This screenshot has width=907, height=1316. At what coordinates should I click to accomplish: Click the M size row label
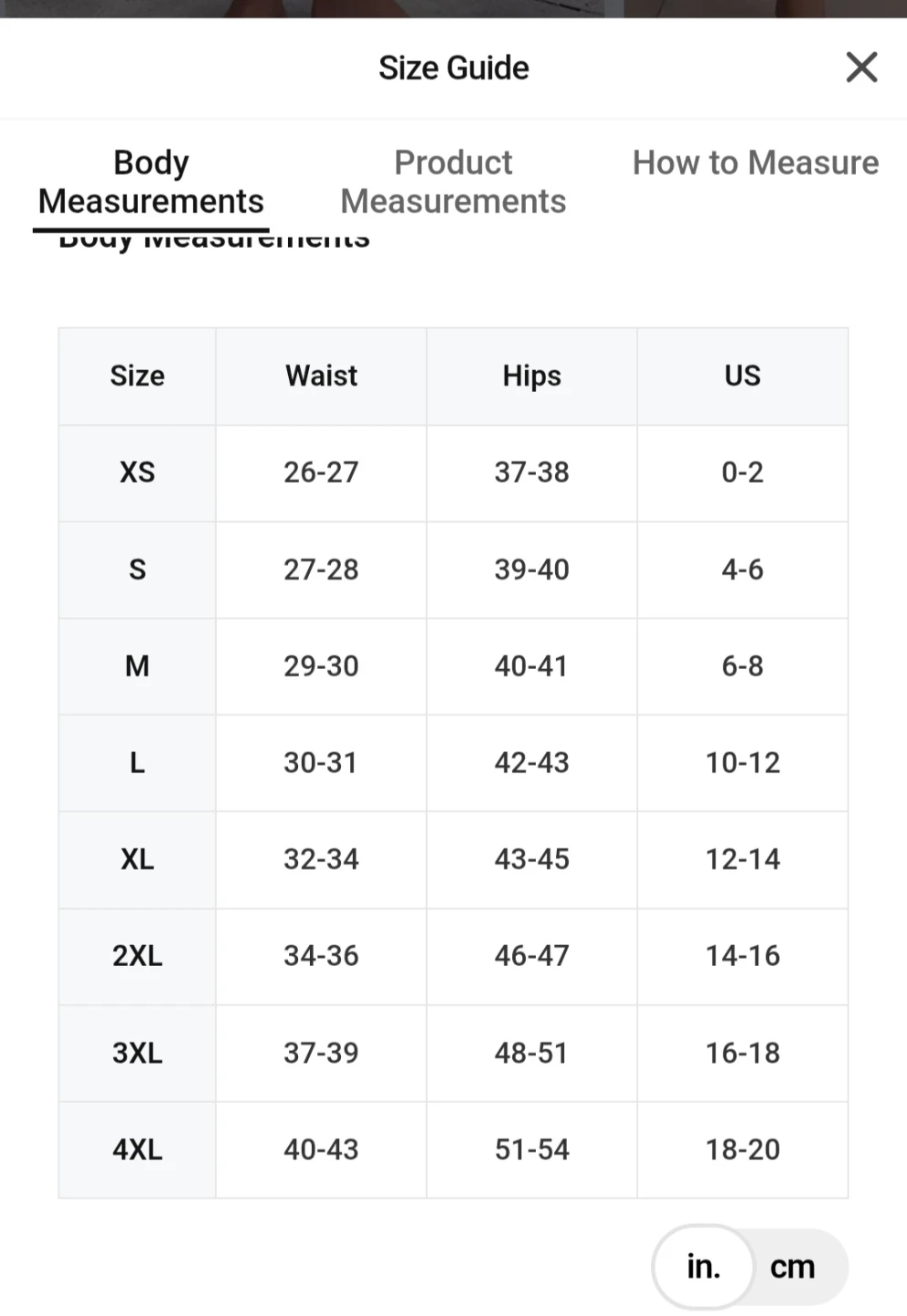click(x=137, y=666)
